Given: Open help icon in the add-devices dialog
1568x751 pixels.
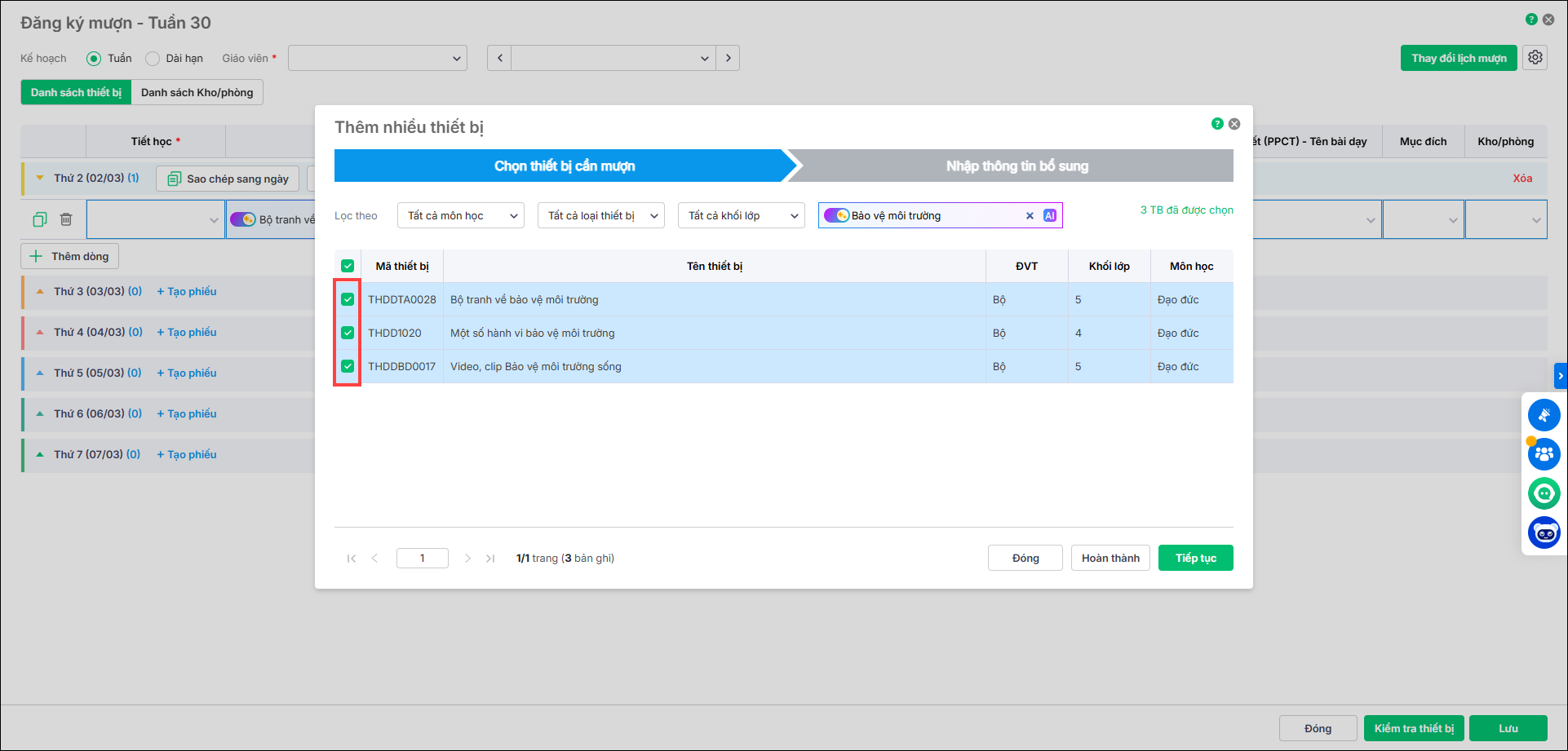Looking at the screenshot, I should click(x=1217, y=124).
